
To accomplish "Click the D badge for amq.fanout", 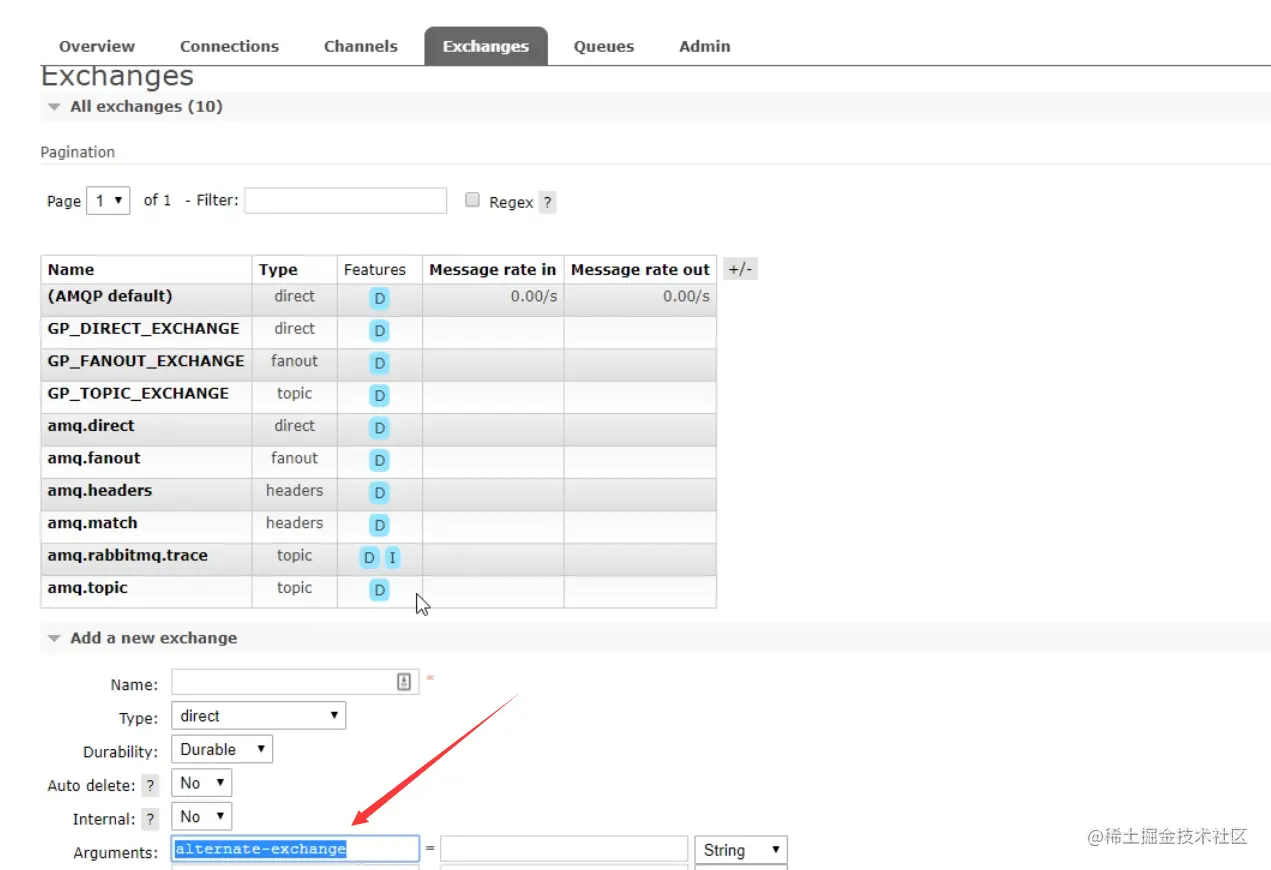I will tap(379, 460).
